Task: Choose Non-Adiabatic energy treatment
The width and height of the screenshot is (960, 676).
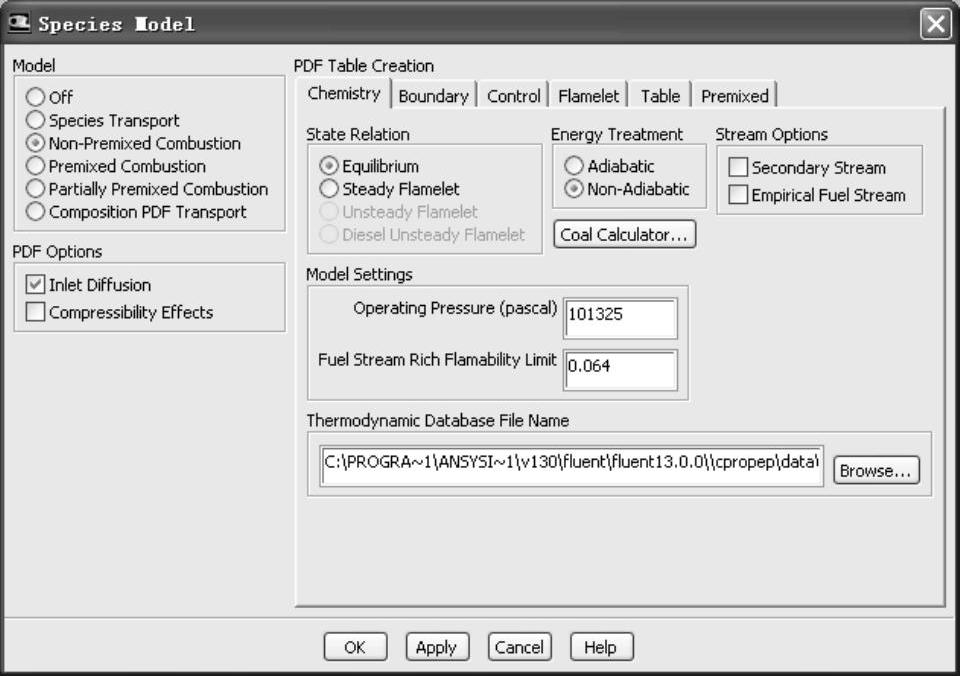Action: (574, 189)
